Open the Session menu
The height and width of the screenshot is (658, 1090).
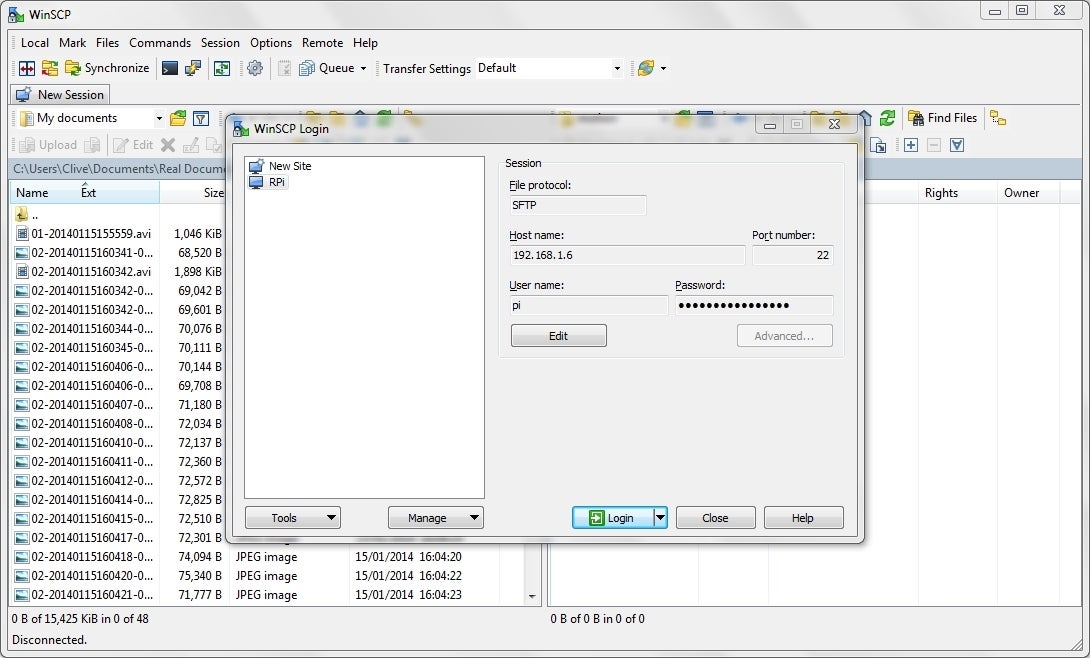[220, 43]
